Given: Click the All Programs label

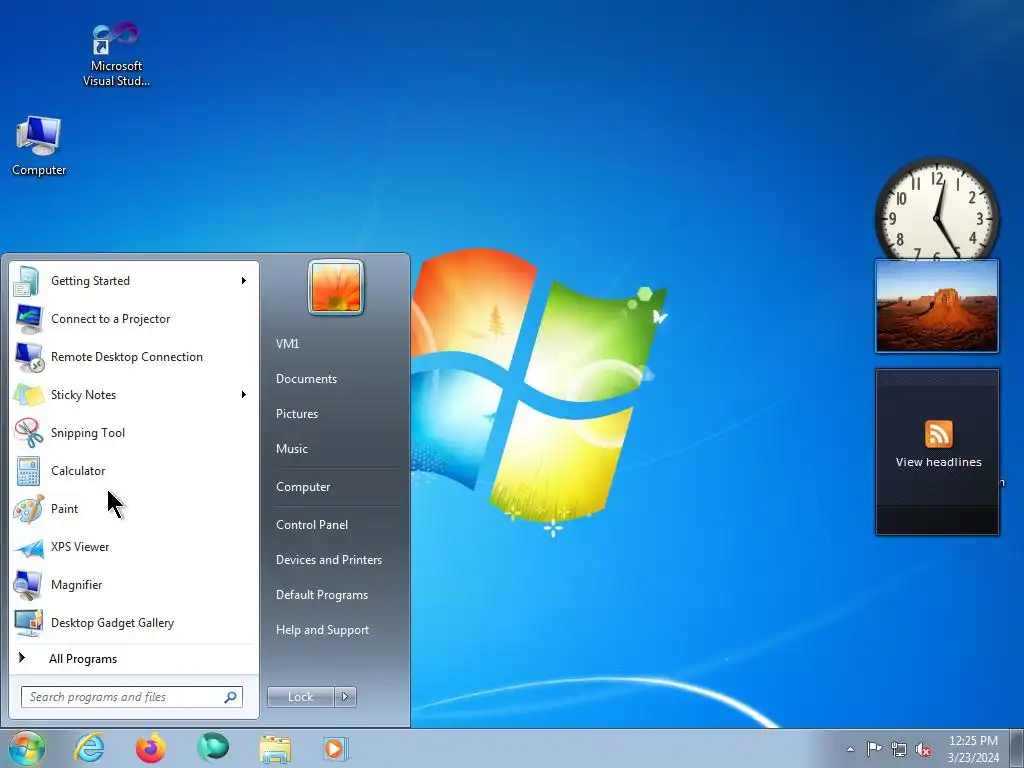Looking at the screenshot, I should (83, 659).
